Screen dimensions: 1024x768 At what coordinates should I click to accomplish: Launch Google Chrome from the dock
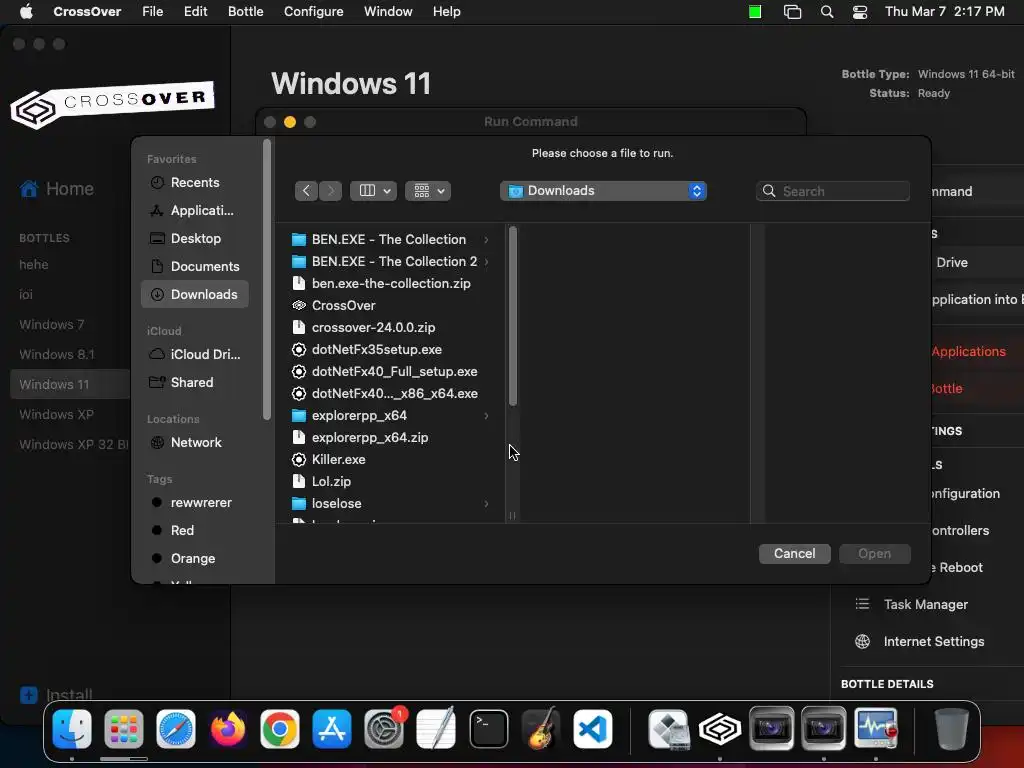(x=280, y=728)
